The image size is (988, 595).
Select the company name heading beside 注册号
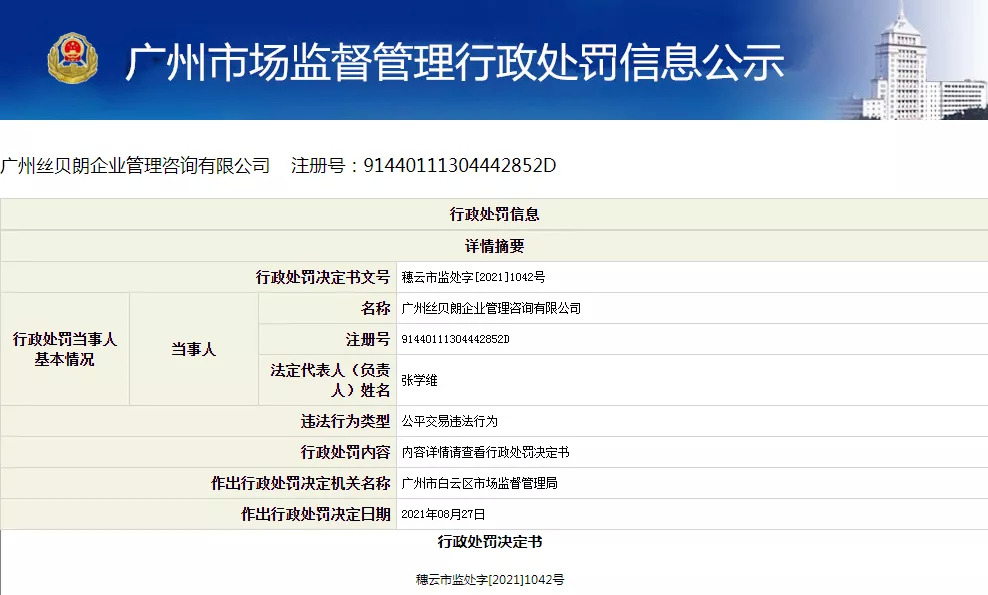tap(135, 165)
